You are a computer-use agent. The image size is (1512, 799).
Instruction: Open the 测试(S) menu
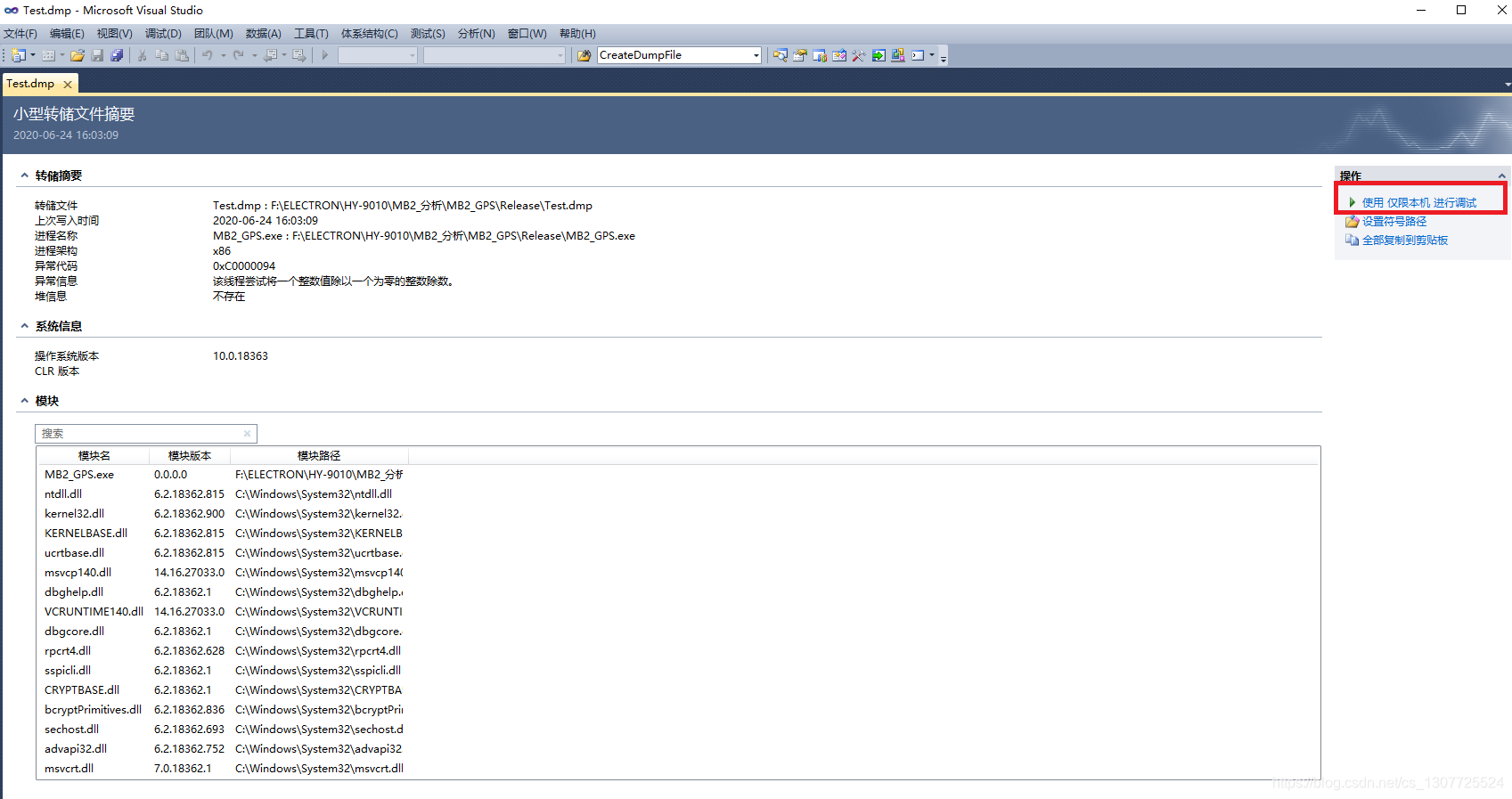click(428, 34)
